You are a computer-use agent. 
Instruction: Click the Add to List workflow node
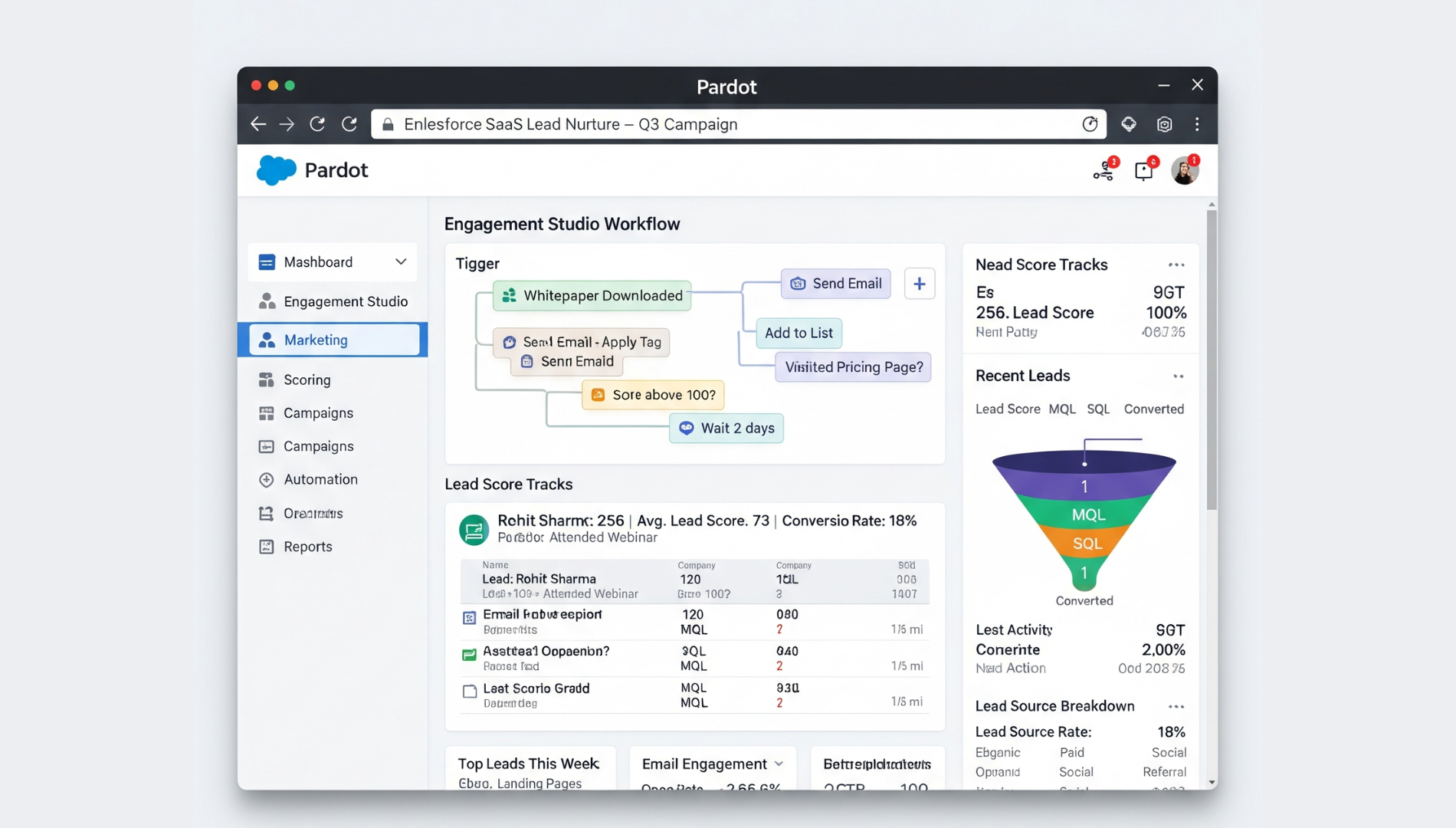799,333
